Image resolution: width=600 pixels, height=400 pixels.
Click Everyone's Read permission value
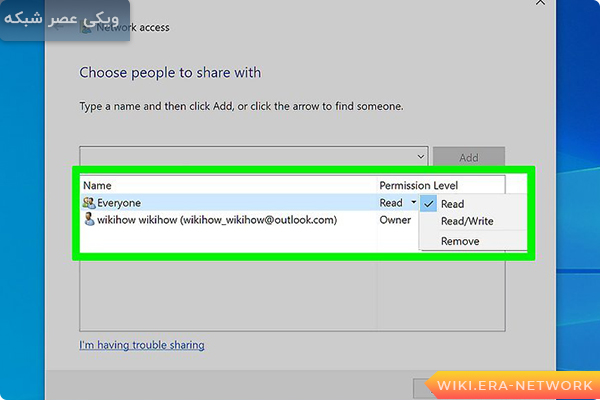[x=390, y=203]
